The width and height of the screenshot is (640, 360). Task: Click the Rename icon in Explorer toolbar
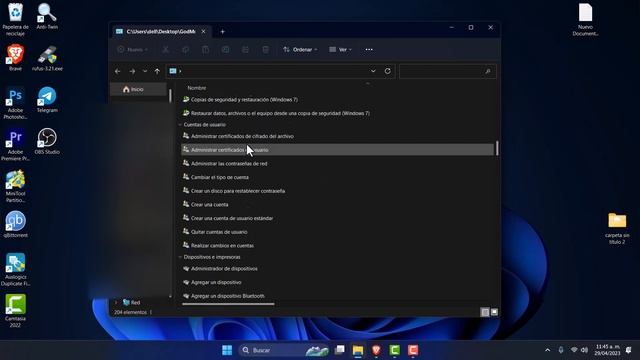(x=225, y=49)
